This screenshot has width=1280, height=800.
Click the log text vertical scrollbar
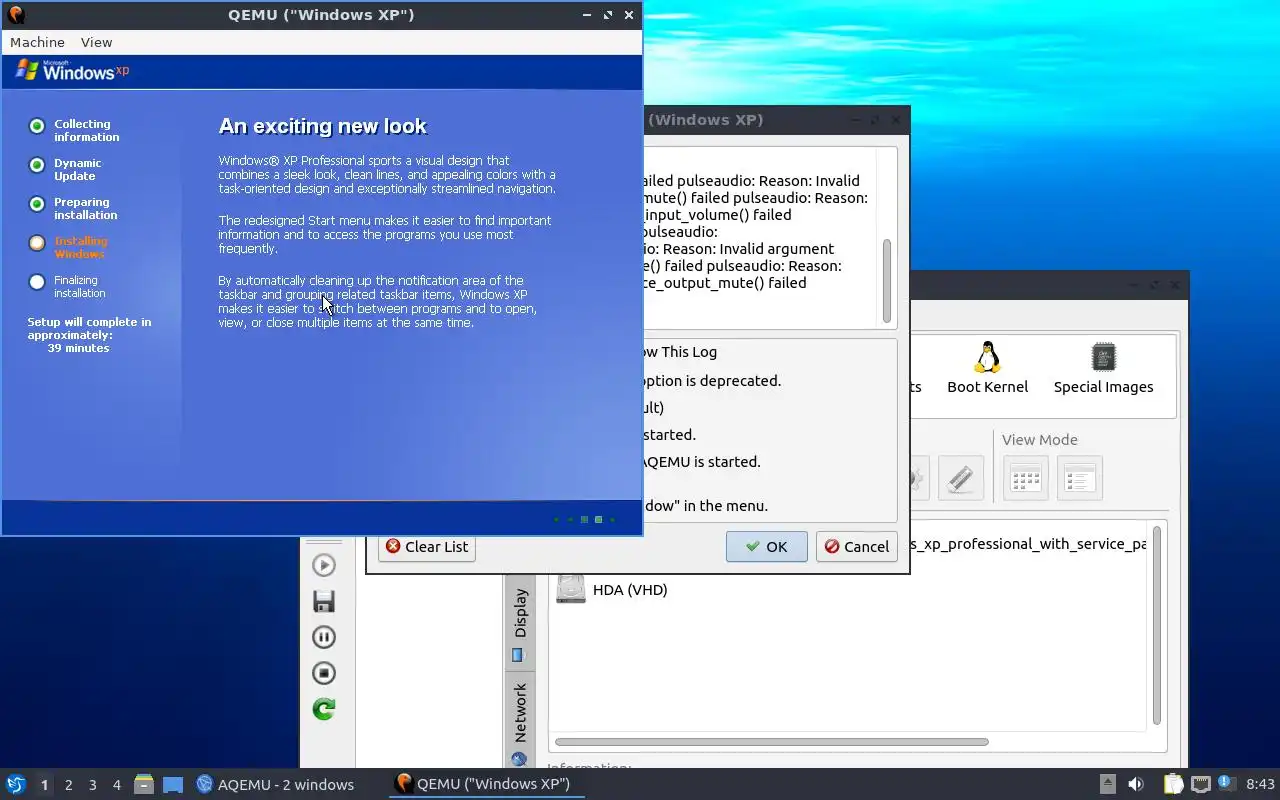pos(886,281)
